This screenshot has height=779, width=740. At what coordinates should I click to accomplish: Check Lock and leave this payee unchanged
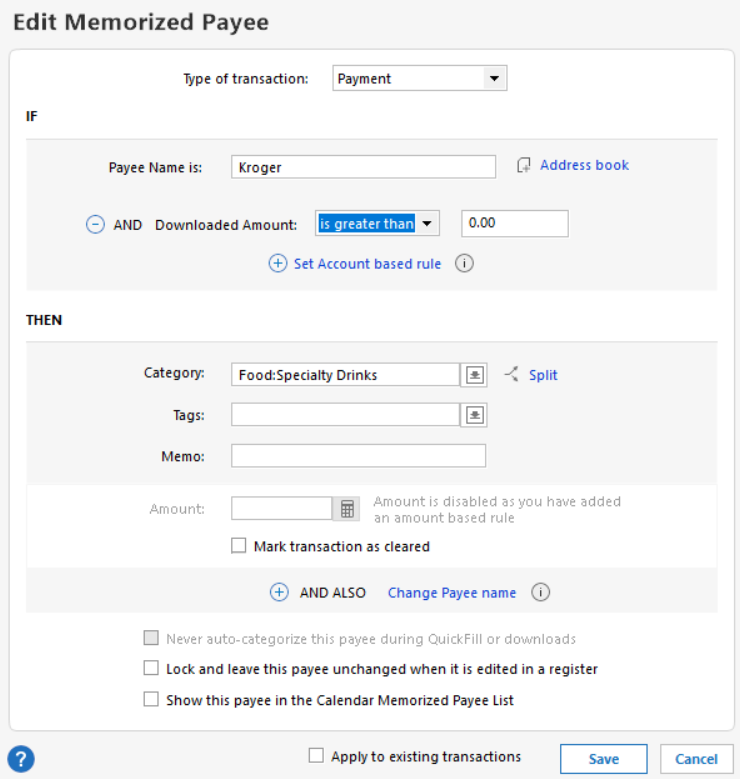[x=151, y=668]
